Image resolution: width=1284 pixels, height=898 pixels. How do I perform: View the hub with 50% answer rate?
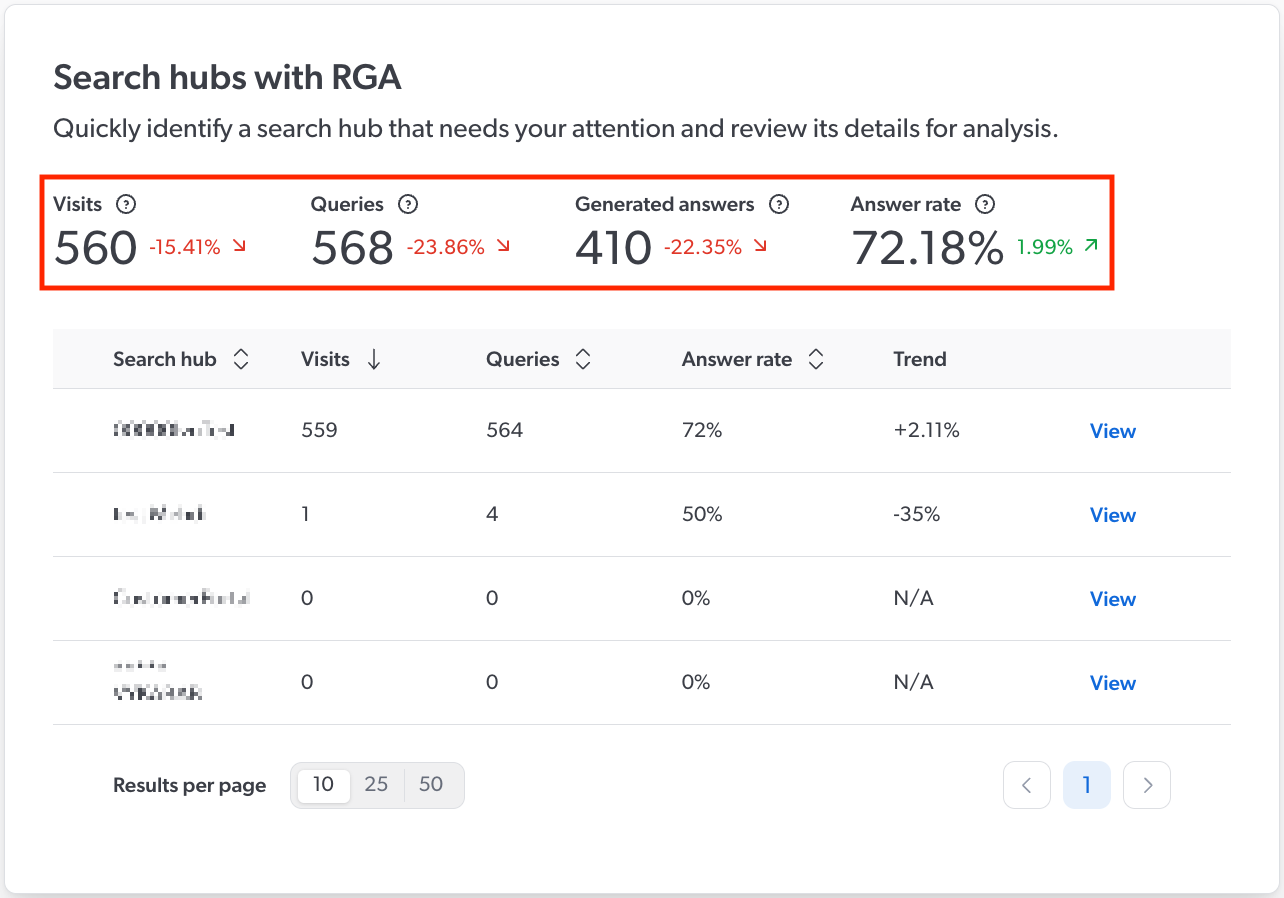[1112, 515]
